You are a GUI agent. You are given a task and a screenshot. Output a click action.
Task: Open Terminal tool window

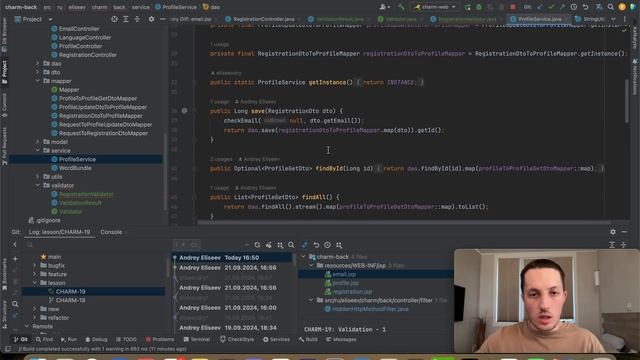[x=196, y=339]
